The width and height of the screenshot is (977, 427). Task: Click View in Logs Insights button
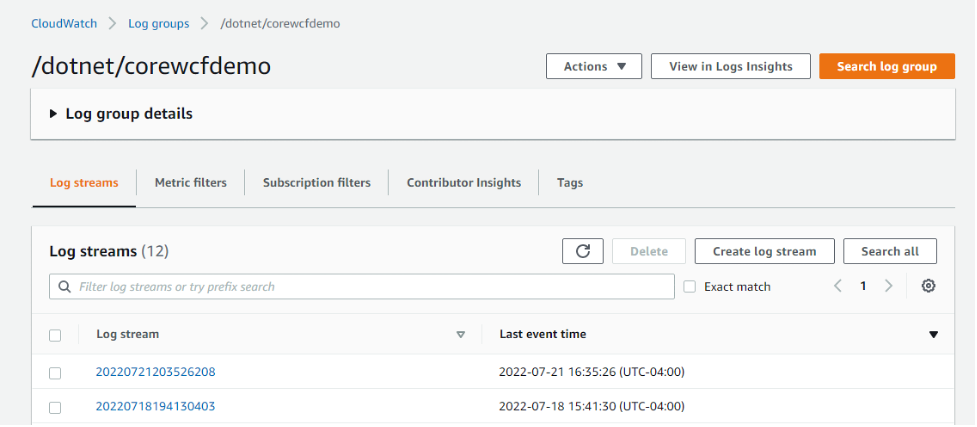(730, 66)
